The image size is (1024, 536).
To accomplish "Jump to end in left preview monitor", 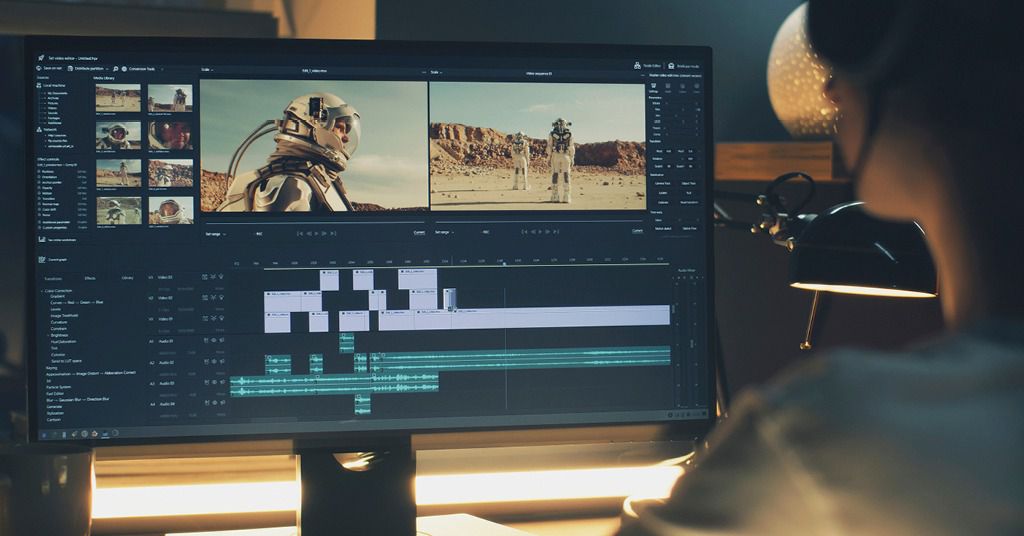I will pyautogui.click(x=333, y=233).
